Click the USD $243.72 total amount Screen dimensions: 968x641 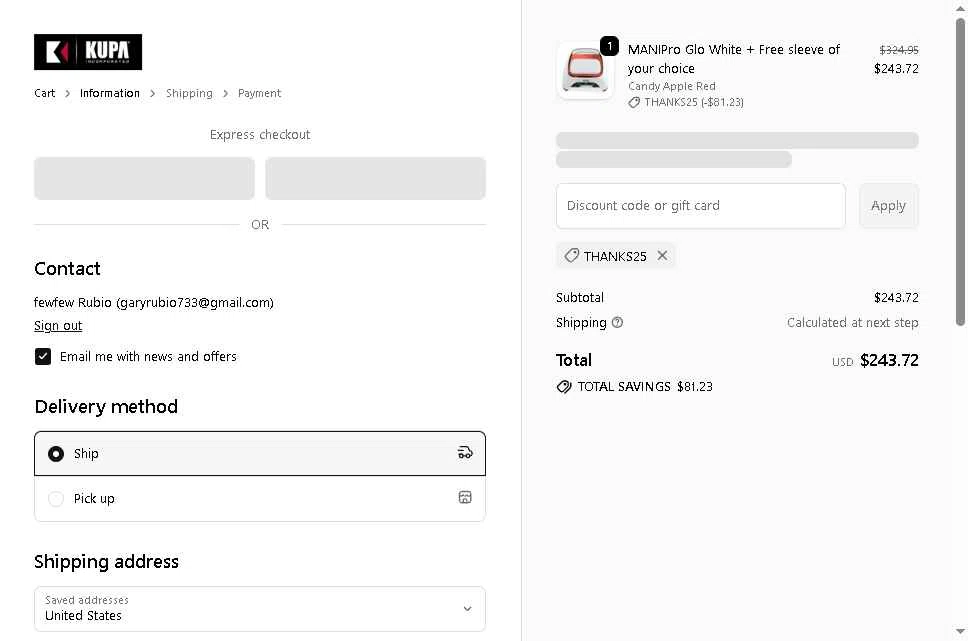click(x=875, y=361)
